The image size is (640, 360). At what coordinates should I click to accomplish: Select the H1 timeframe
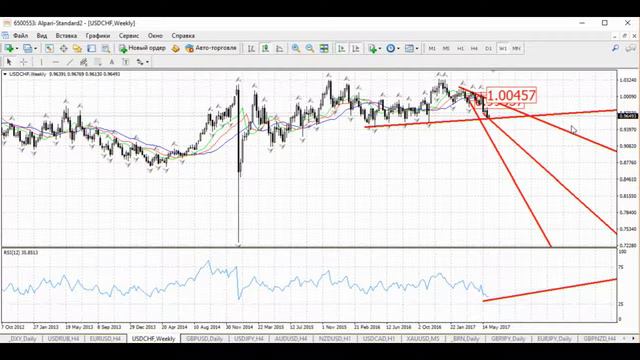(x=460, y=49)
